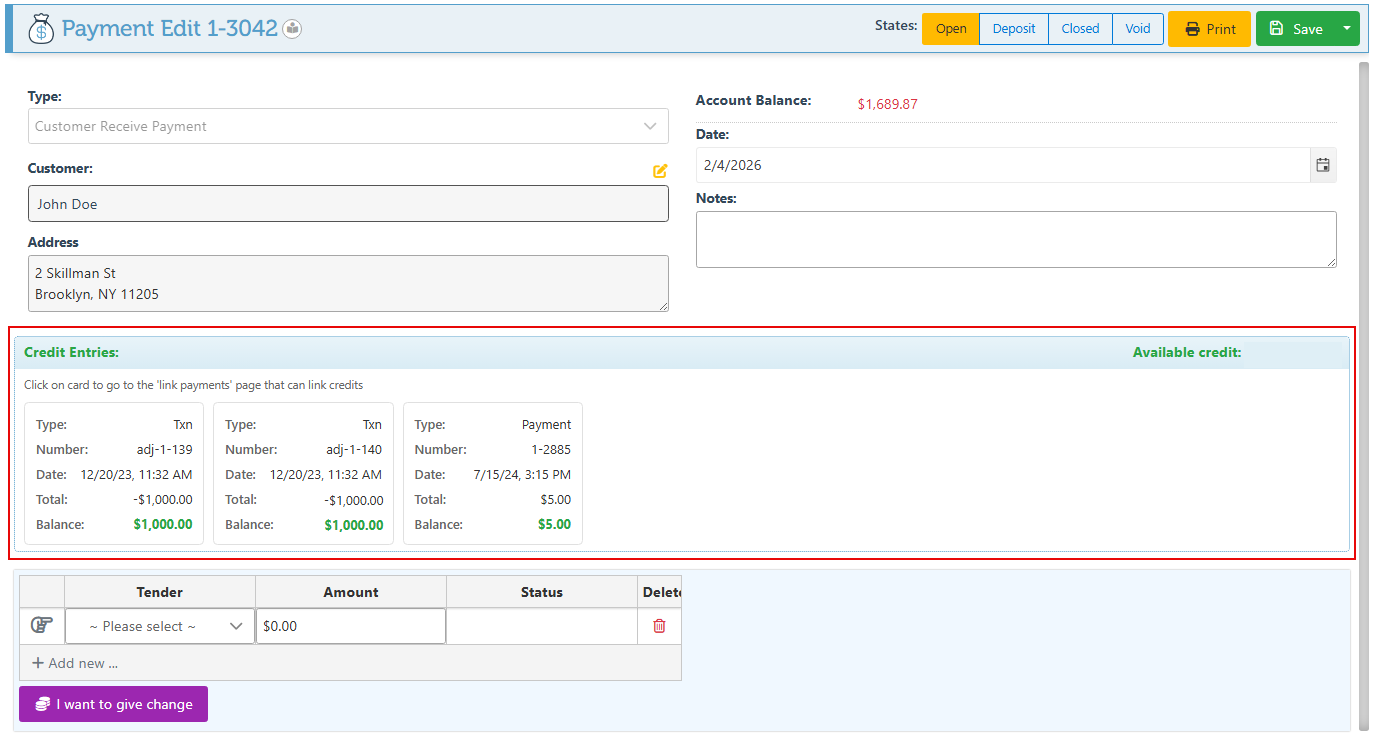Image resolution: width=1375 pixels, height=739 pixels.
Task: Click the Print button
Action: (x=1209, y=29)
